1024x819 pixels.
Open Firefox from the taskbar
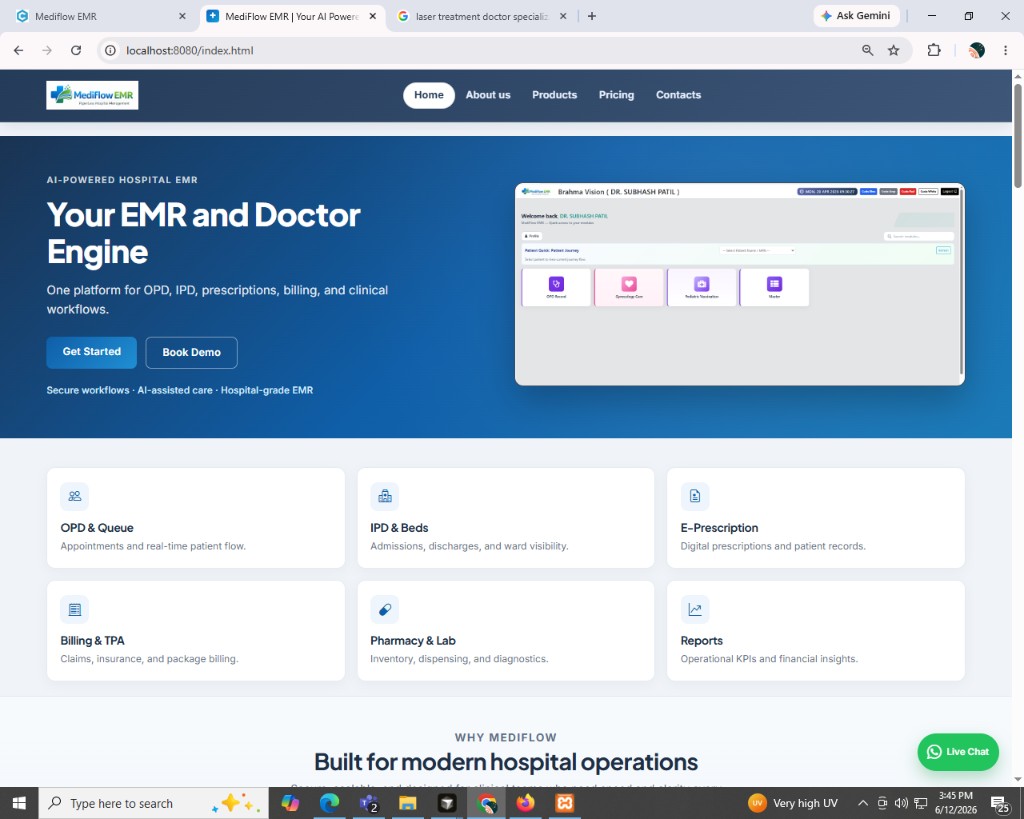coord(525,803)
